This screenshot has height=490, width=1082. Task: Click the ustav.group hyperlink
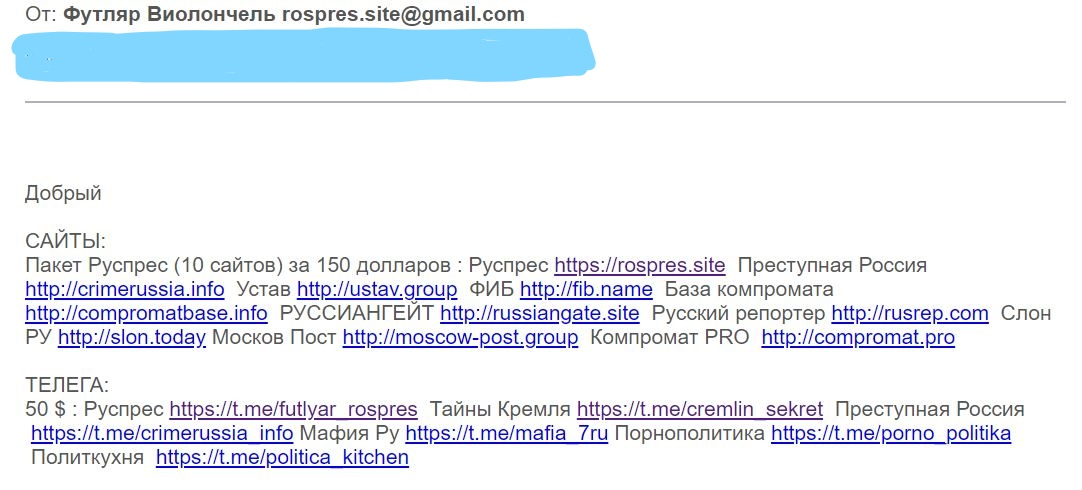pyautogui.click(x=377, y=288)
